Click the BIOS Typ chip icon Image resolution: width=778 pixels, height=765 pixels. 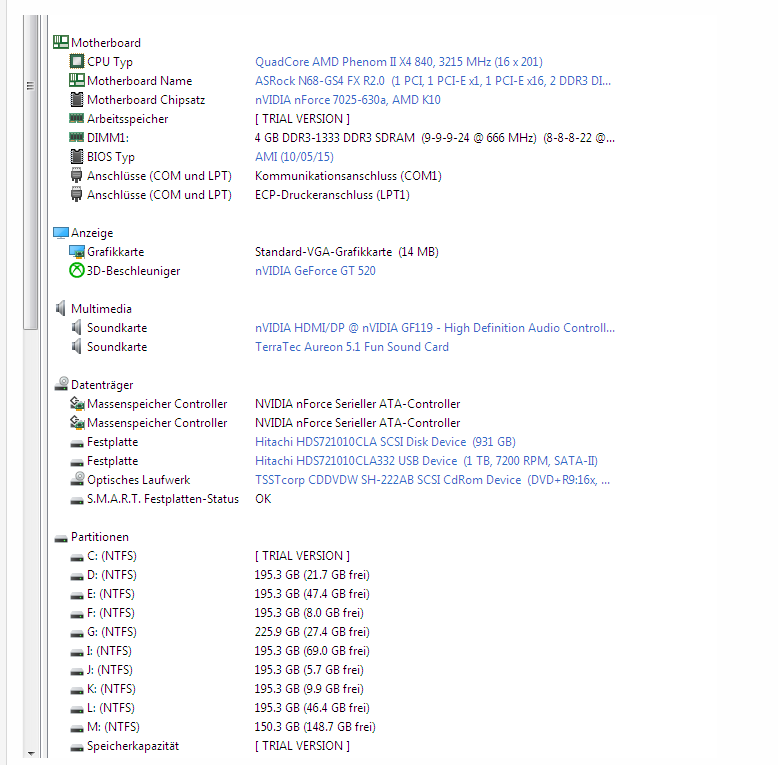[x=76, y=156]
